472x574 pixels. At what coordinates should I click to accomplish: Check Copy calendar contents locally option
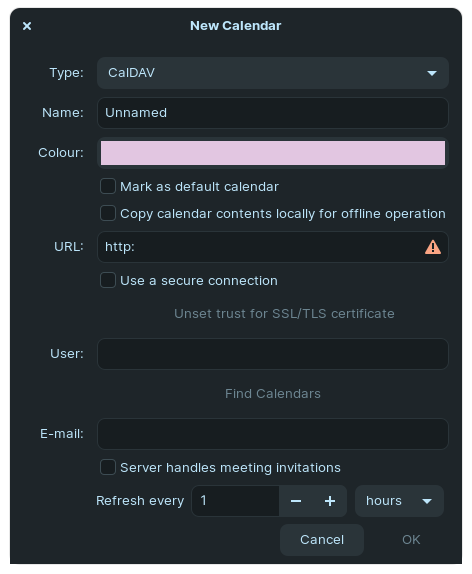coord(108,213)
